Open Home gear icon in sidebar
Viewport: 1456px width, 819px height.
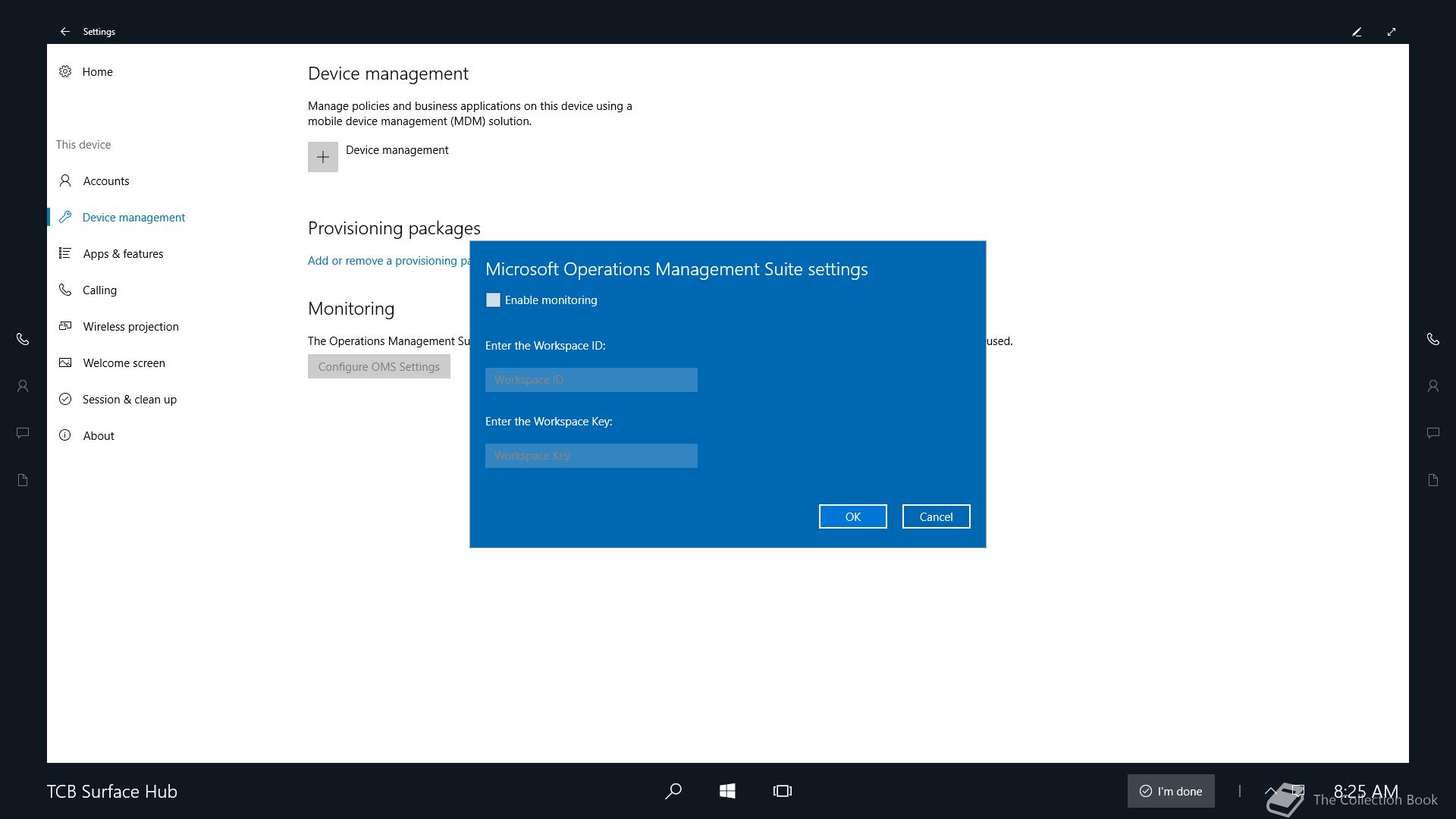click(x=65, y=71)
